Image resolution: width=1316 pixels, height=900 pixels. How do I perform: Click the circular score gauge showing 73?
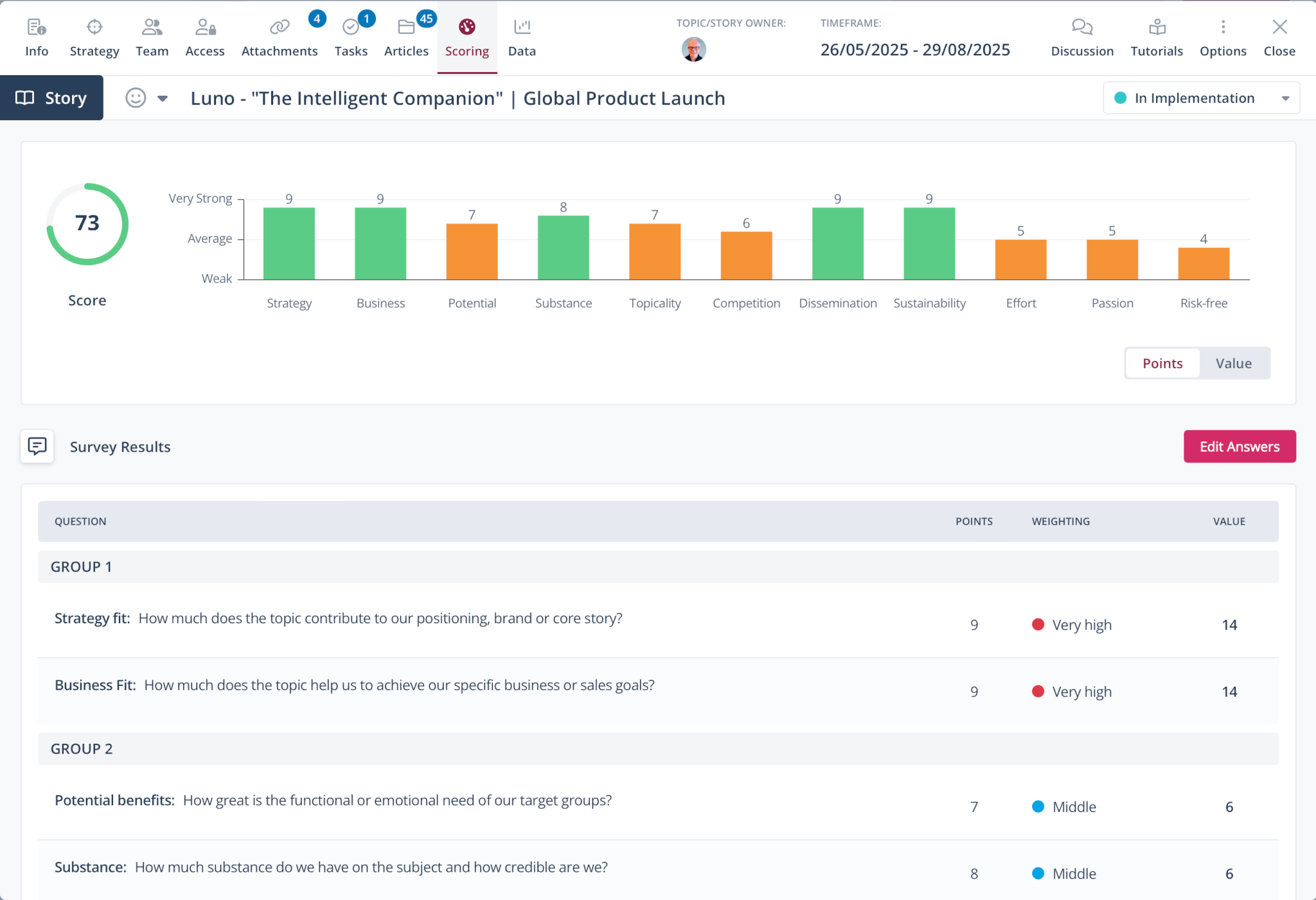(x=87, y=224)
